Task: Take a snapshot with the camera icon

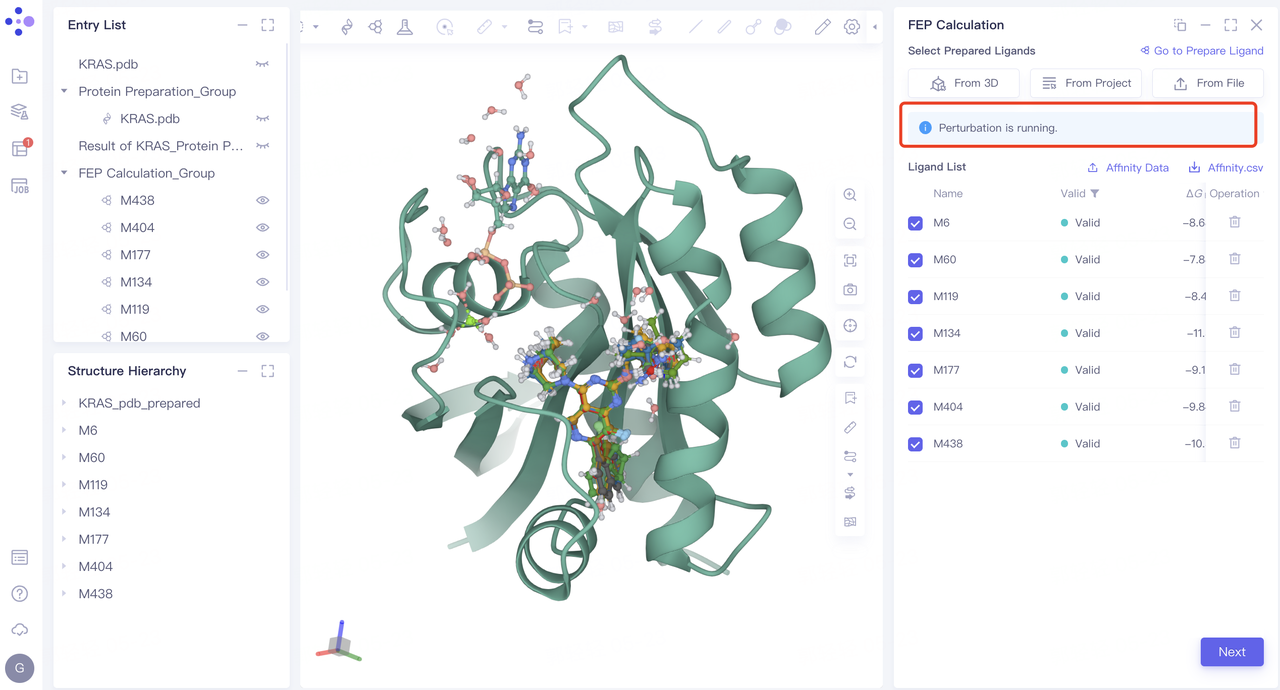Action: coord(850,290)
